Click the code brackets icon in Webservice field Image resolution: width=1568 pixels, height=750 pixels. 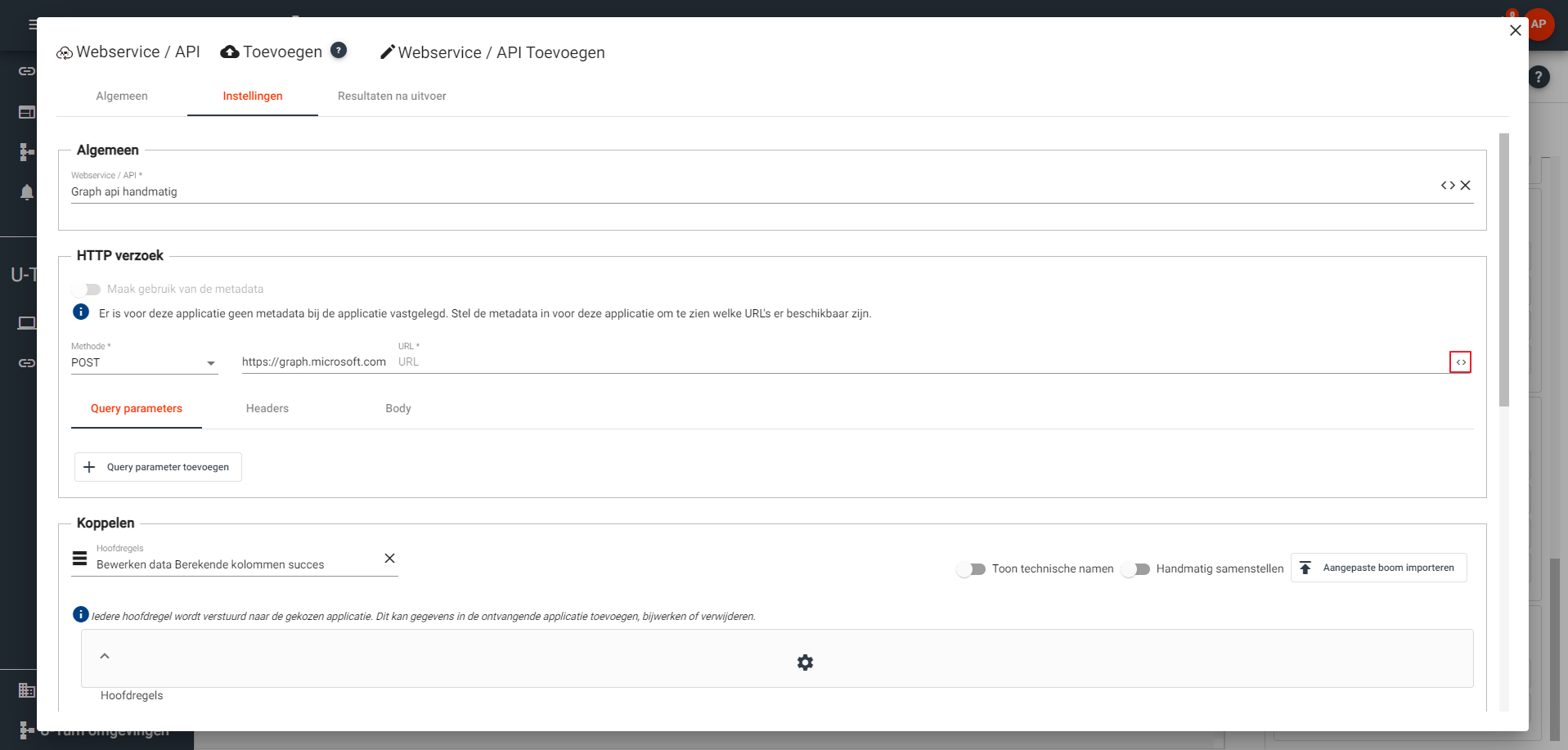[1448, 186]
